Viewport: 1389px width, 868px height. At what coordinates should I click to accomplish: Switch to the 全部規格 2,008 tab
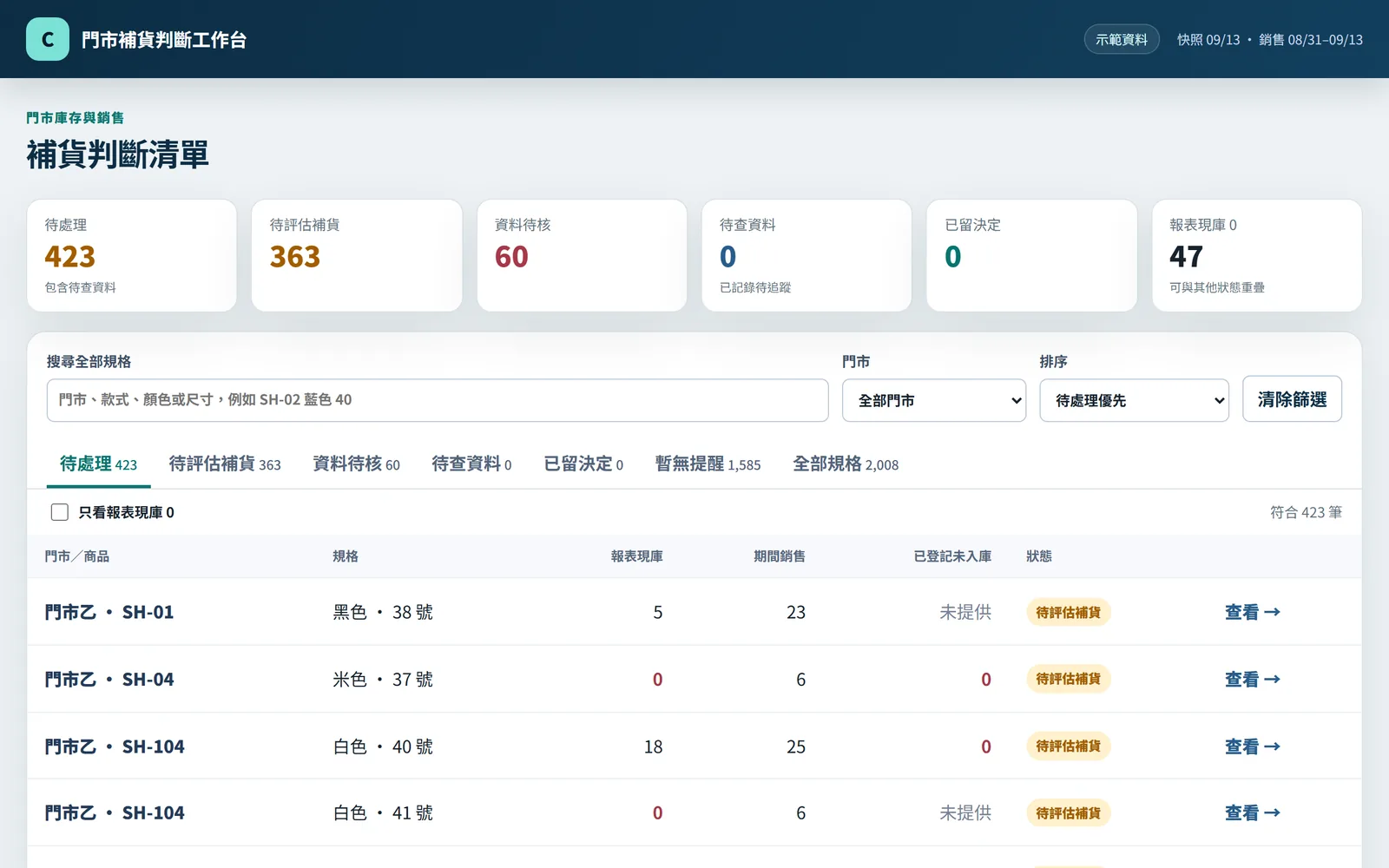tap(846, 464)
